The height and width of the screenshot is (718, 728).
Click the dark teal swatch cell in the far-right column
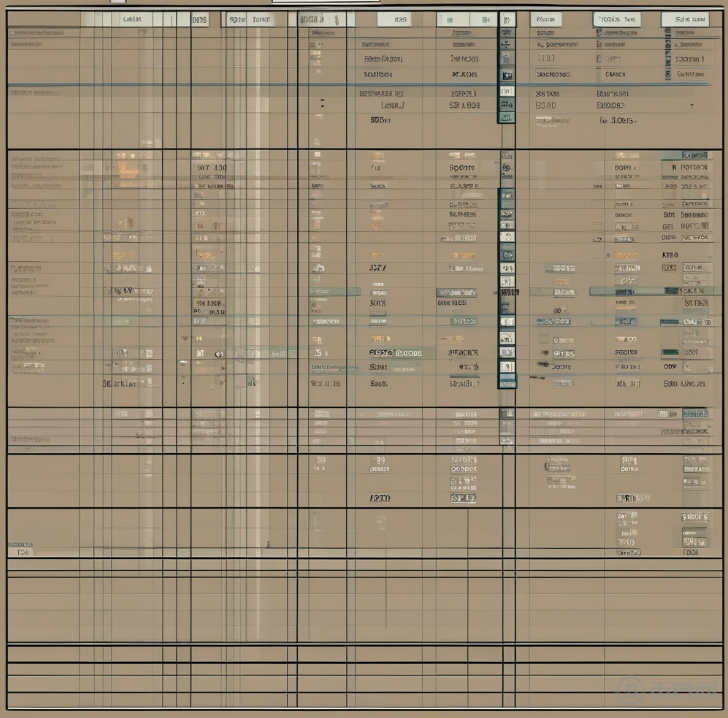point(690,352)
